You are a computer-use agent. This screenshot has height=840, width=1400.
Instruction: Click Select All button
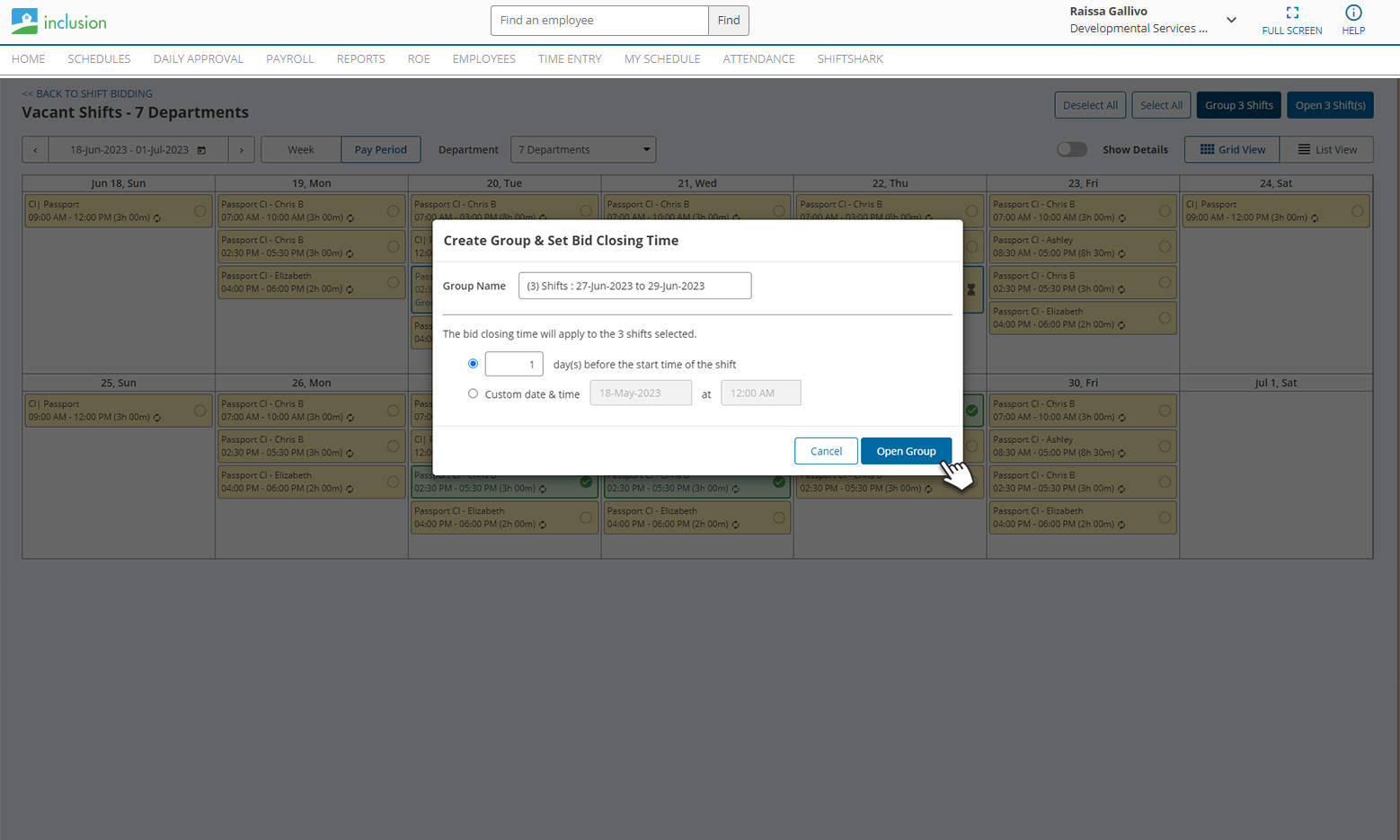tap(1161, 105)
